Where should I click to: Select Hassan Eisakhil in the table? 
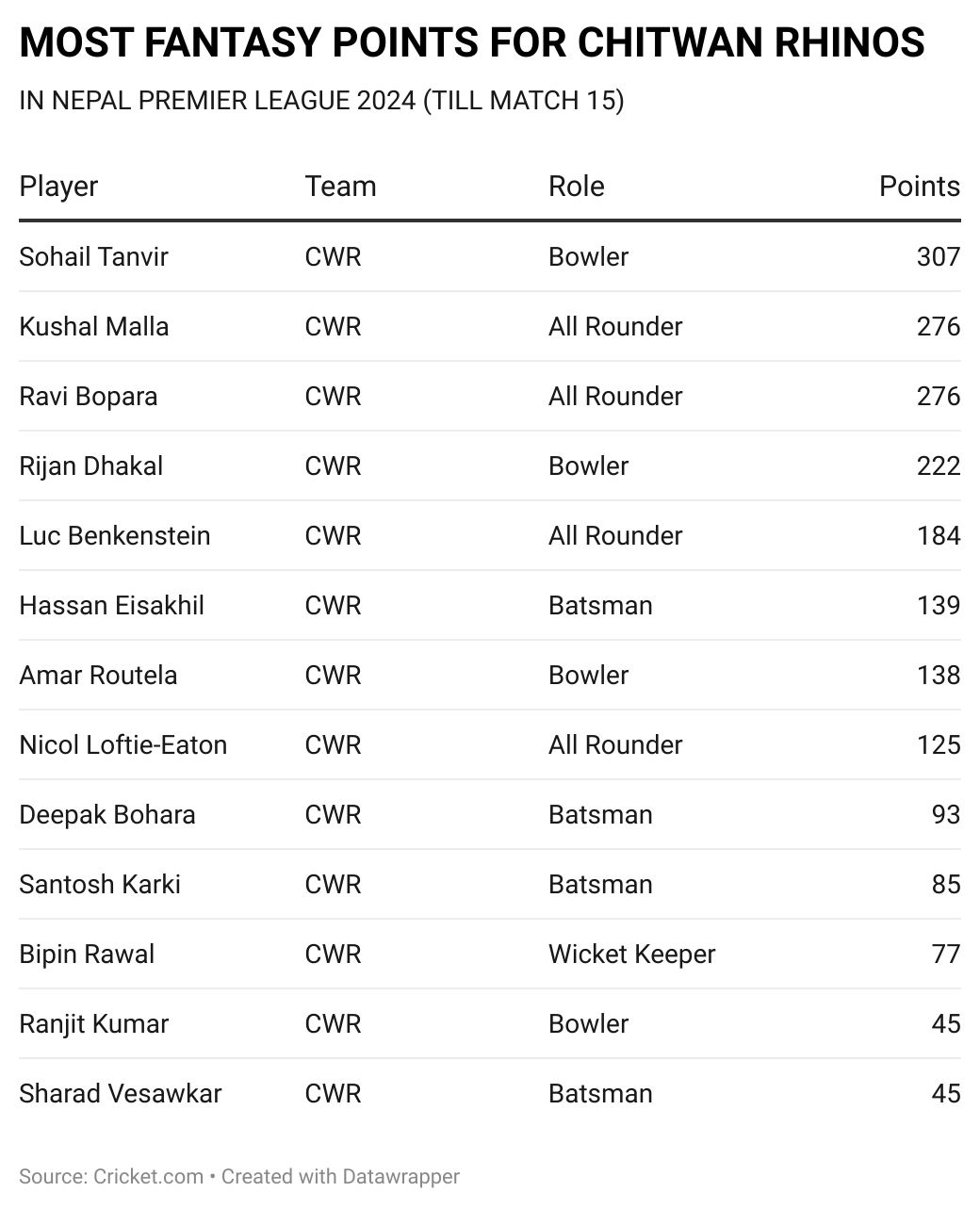(111, 605)
